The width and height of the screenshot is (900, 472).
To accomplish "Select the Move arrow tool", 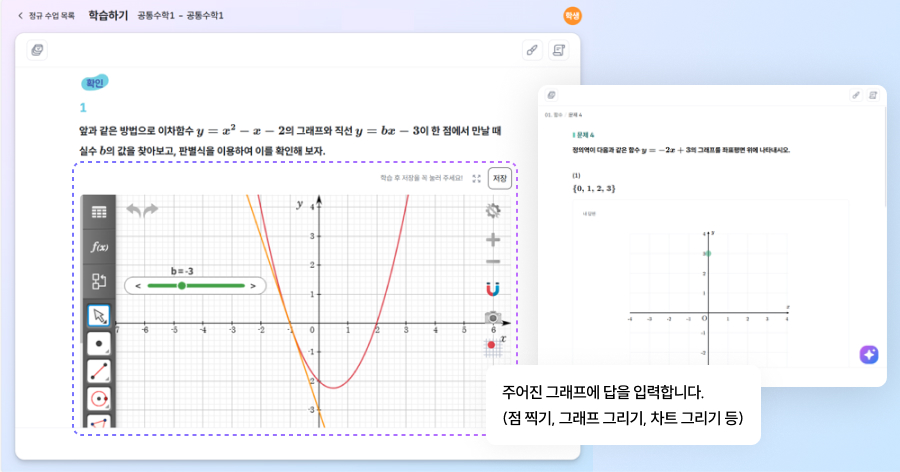I will click(99, 316).
